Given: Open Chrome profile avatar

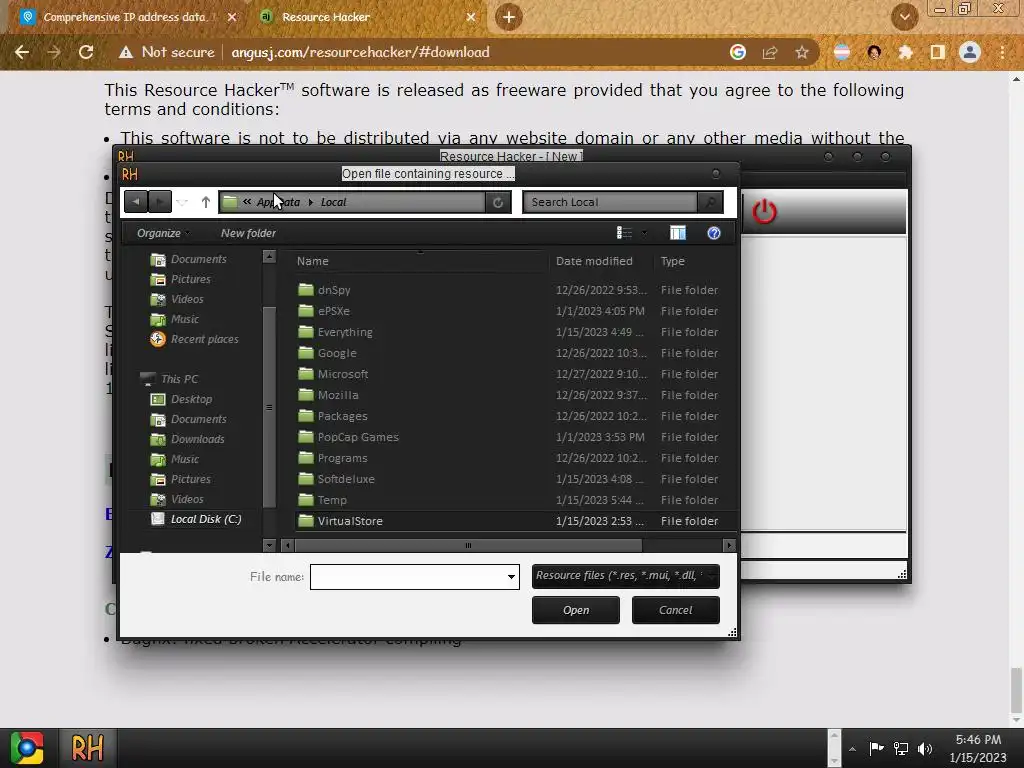Looking at the screenshot, I should click(x=970, y=52).
